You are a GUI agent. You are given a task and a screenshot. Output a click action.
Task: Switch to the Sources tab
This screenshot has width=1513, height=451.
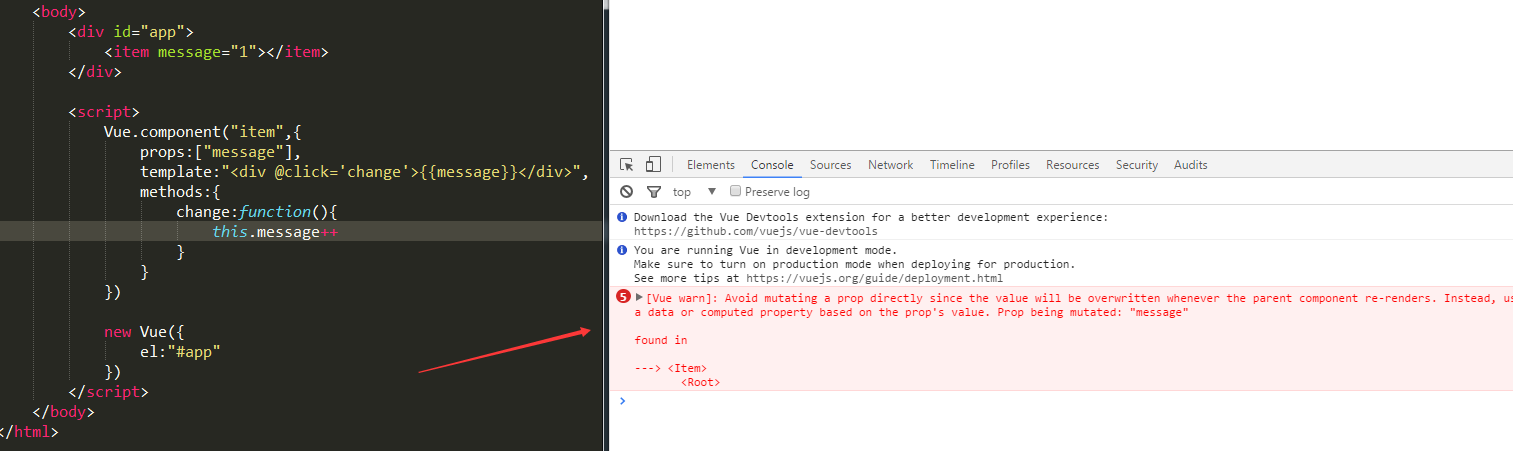pos(830,165)
